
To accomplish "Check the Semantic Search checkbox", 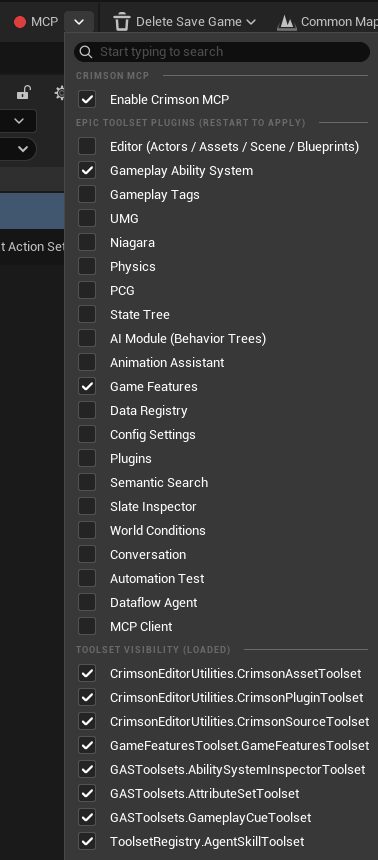I will pyautogui.click(x=87, y=483).
